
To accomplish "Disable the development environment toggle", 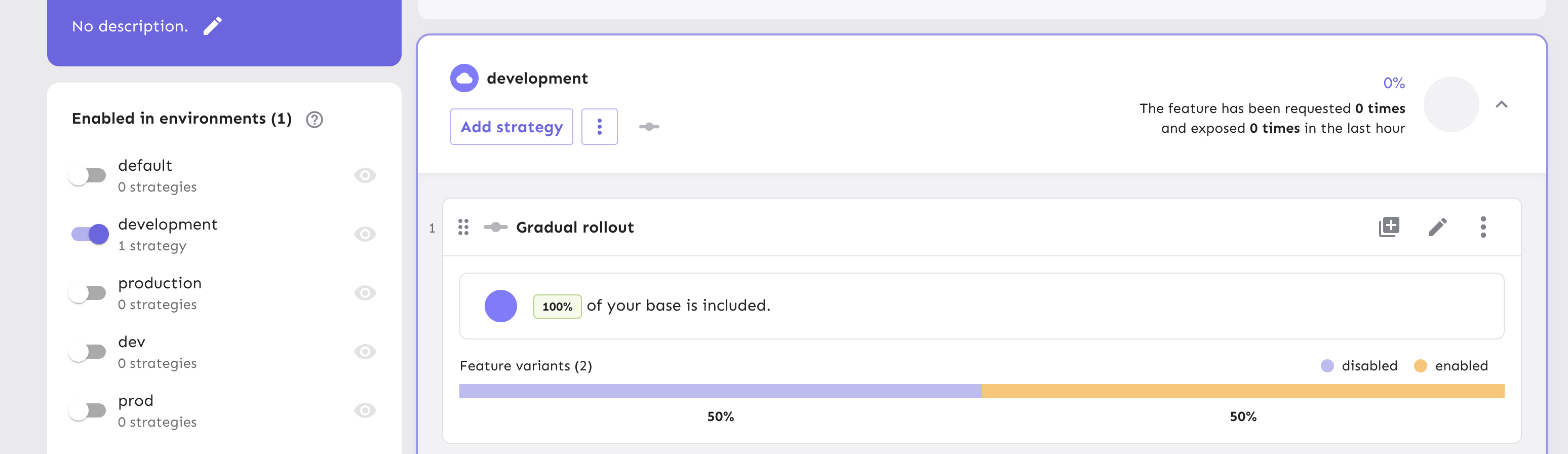I will 89,234.
